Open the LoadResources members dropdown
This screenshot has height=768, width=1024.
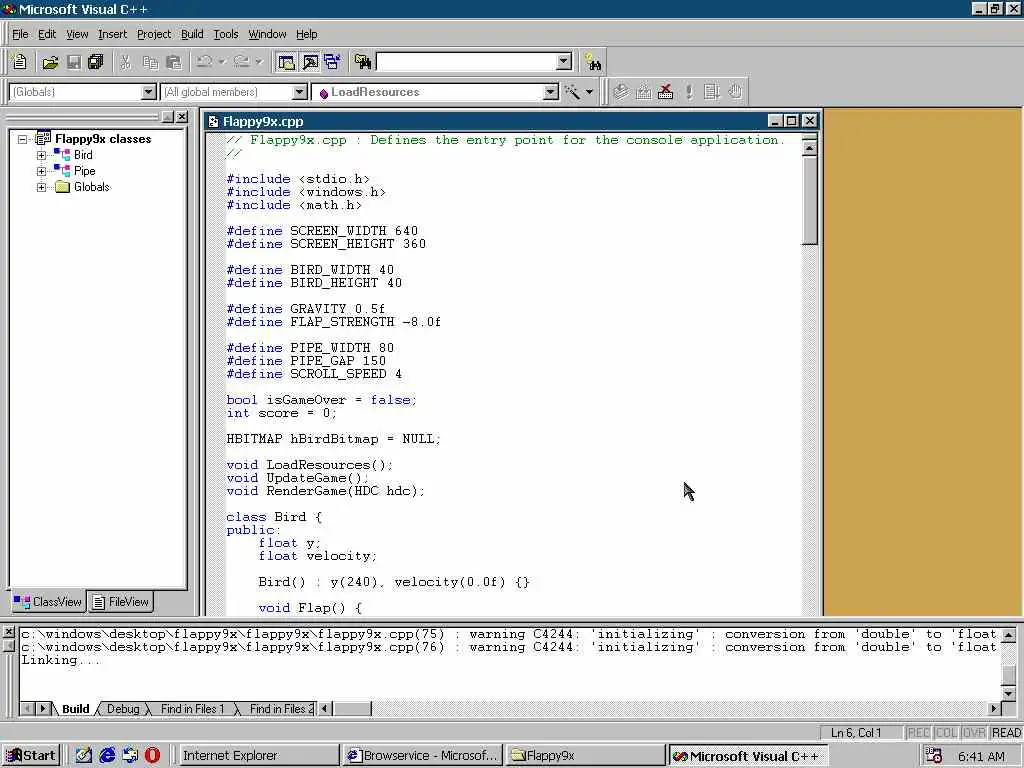point(551,92)
